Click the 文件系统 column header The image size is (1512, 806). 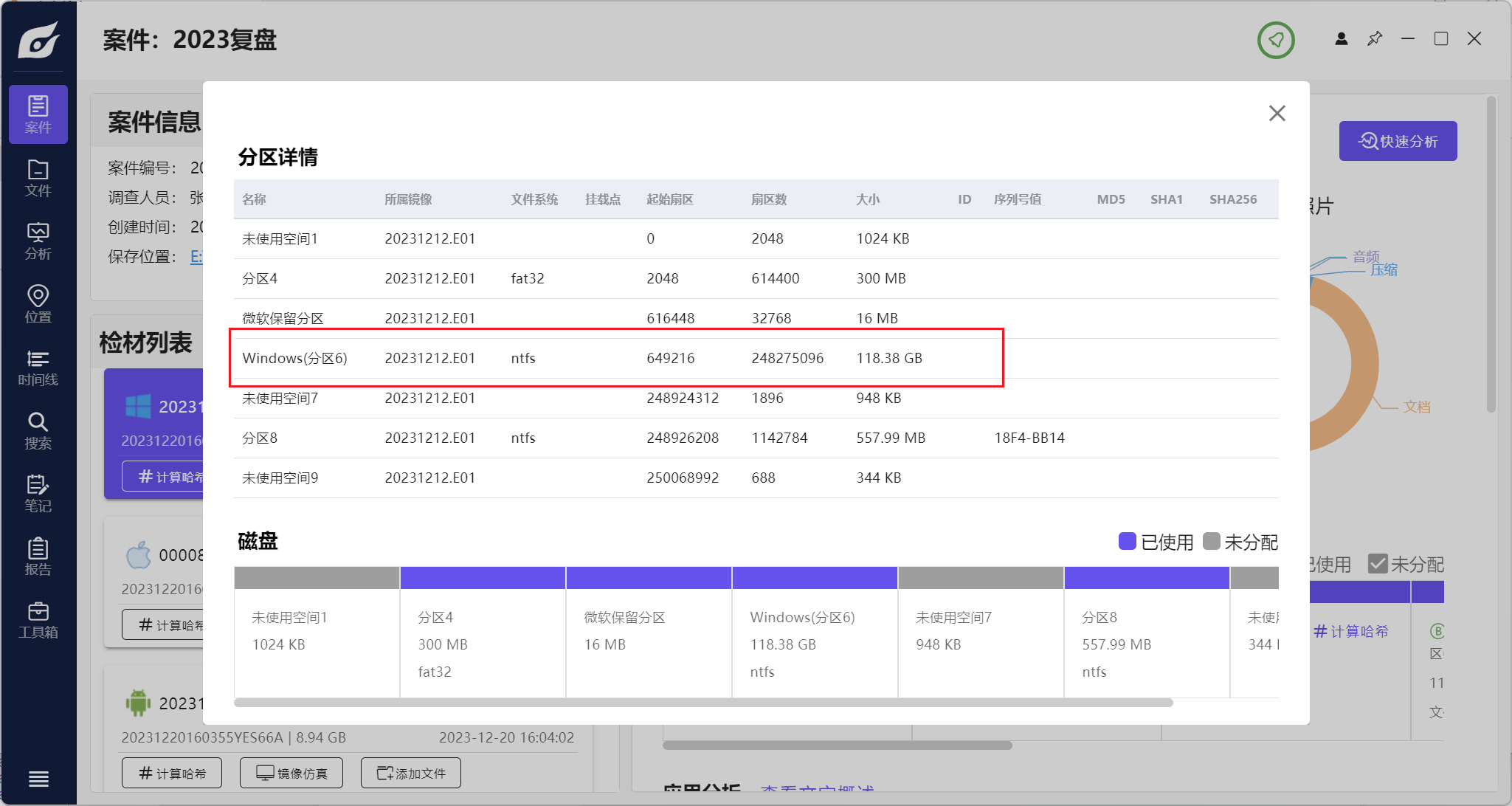click(x=534, y=199)
